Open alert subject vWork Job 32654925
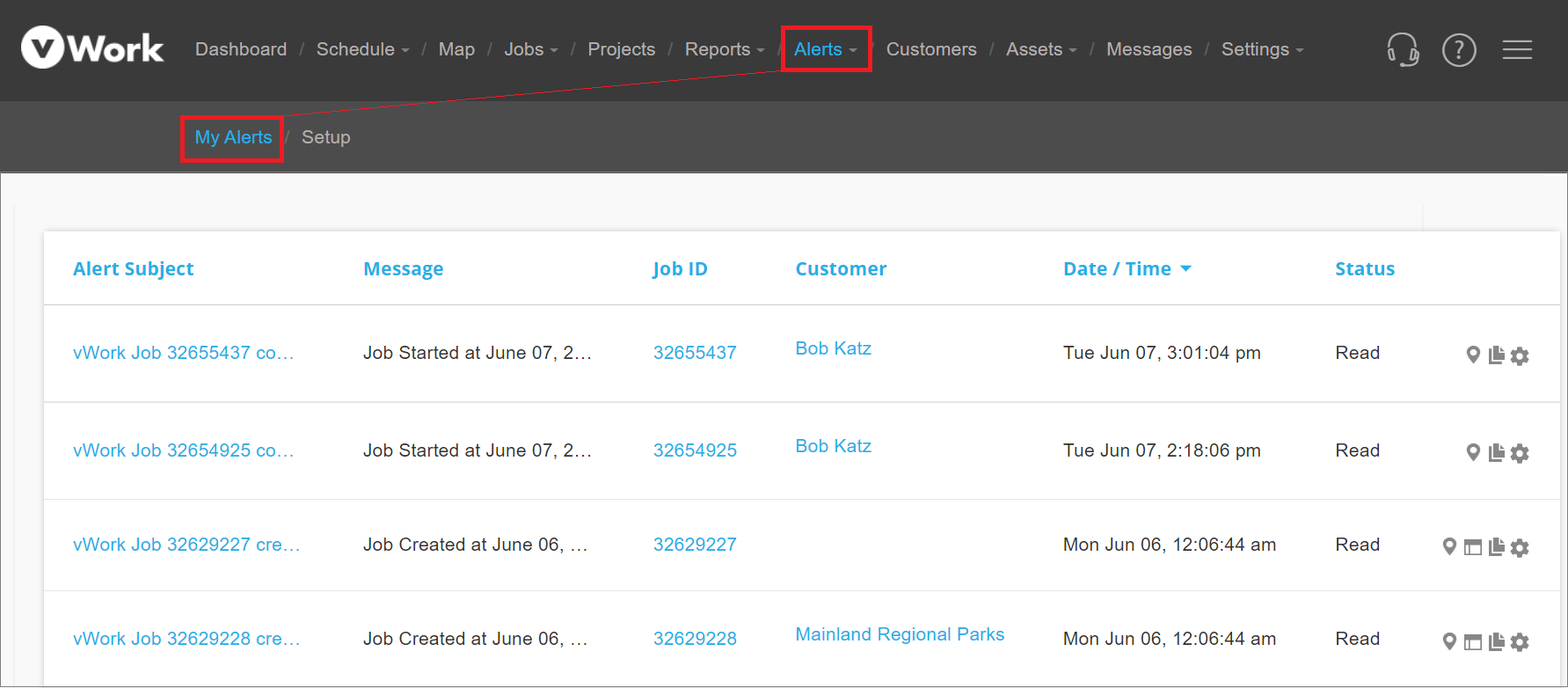The image size is (1568, 688). point(184,450)
